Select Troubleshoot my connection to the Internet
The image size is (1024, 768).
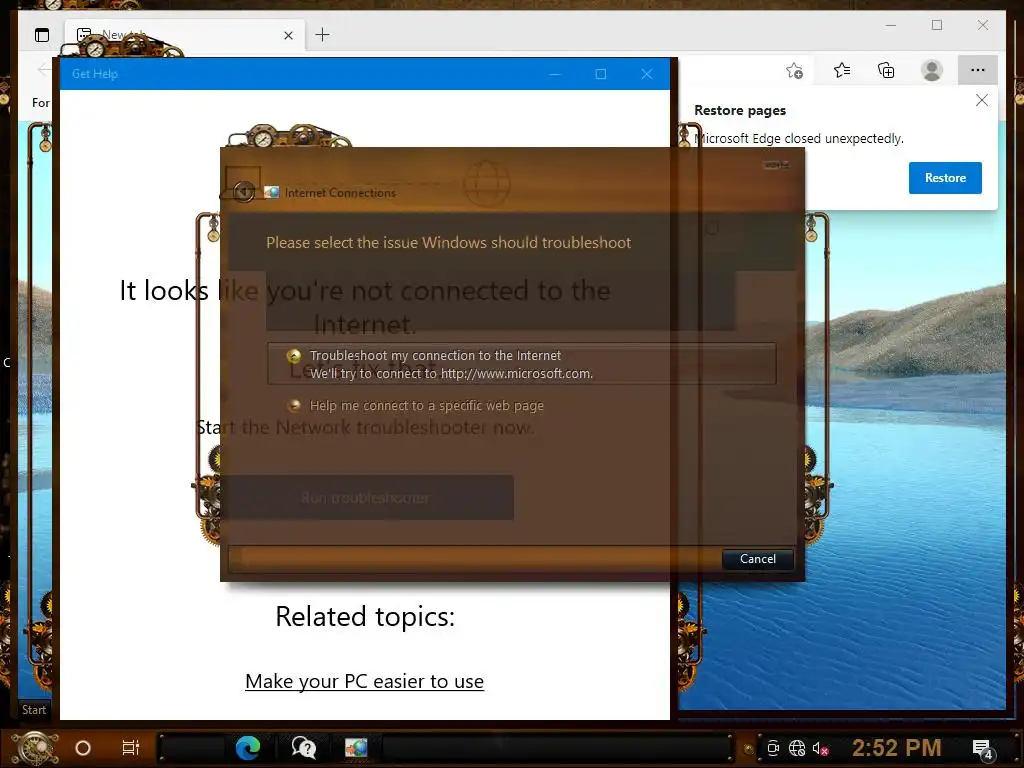[x=521, y=364]
